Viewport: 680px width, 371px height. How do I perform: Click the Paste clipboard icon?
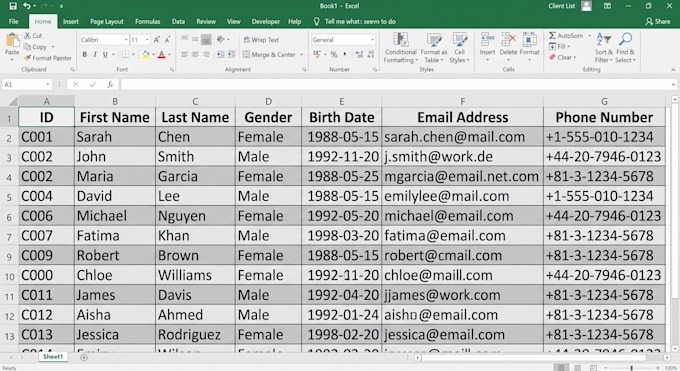point(12,40)
